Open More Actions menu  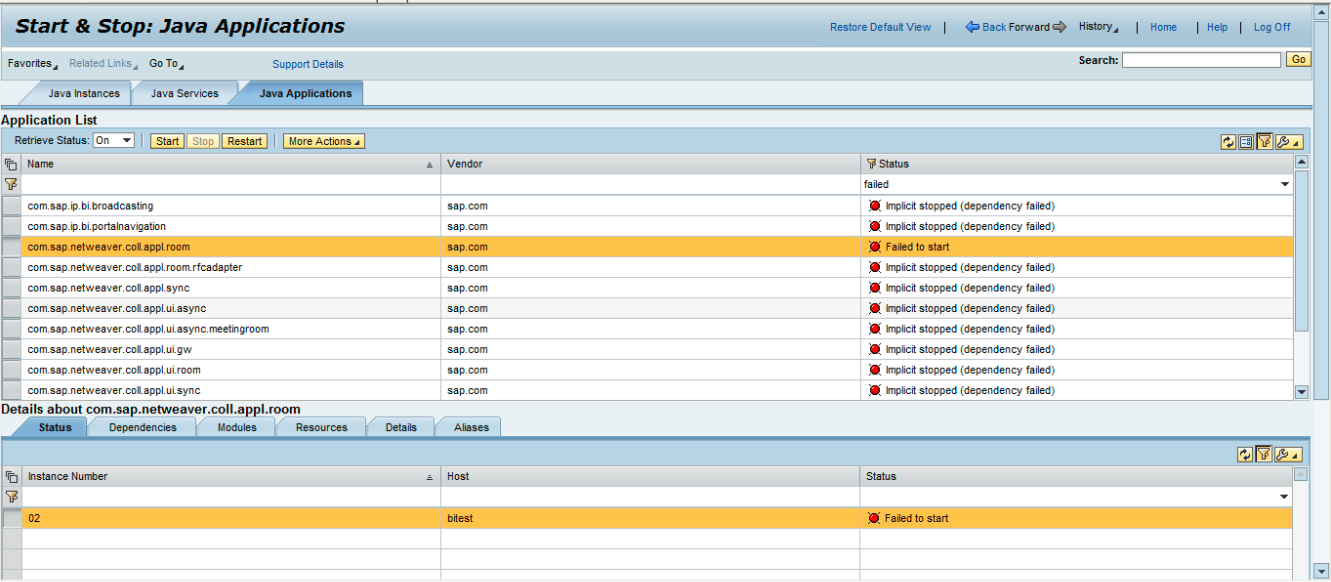point(324,141)
